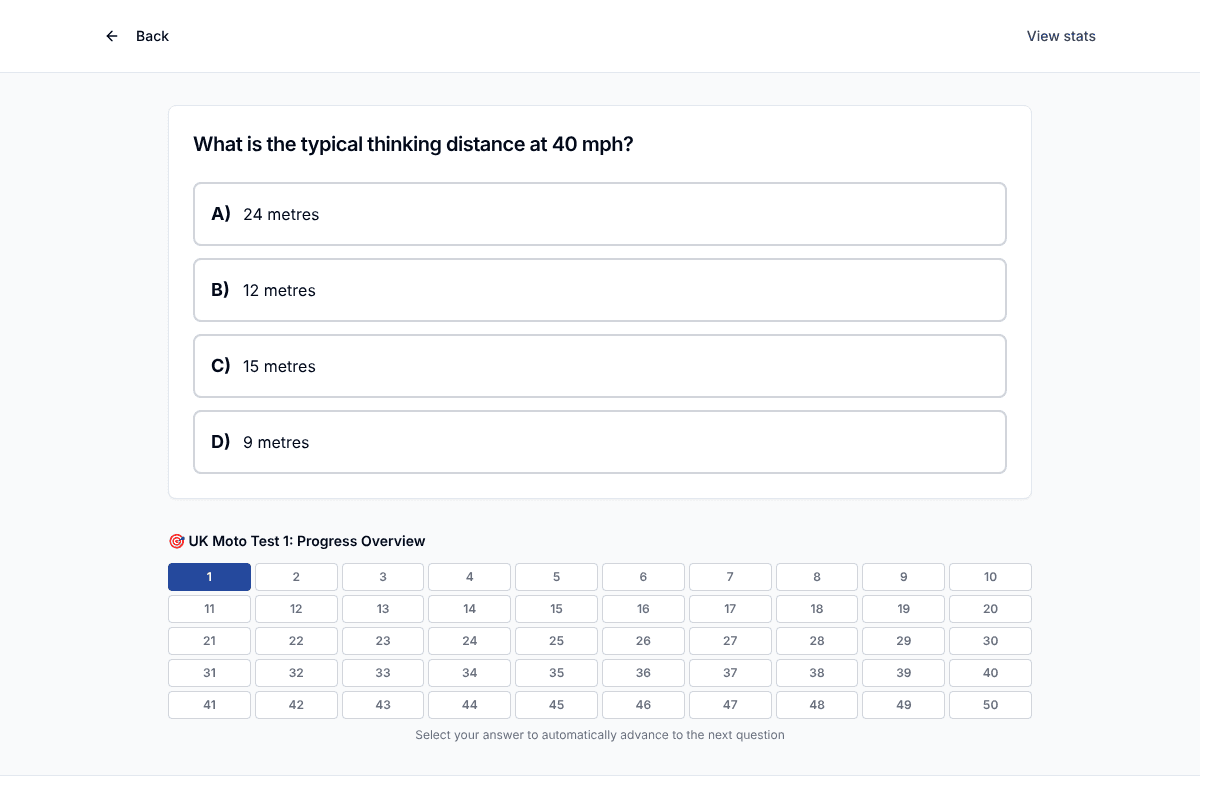1215x790 pixels.
Task: Open question 29 in progress grid
Action: (904, 641)
